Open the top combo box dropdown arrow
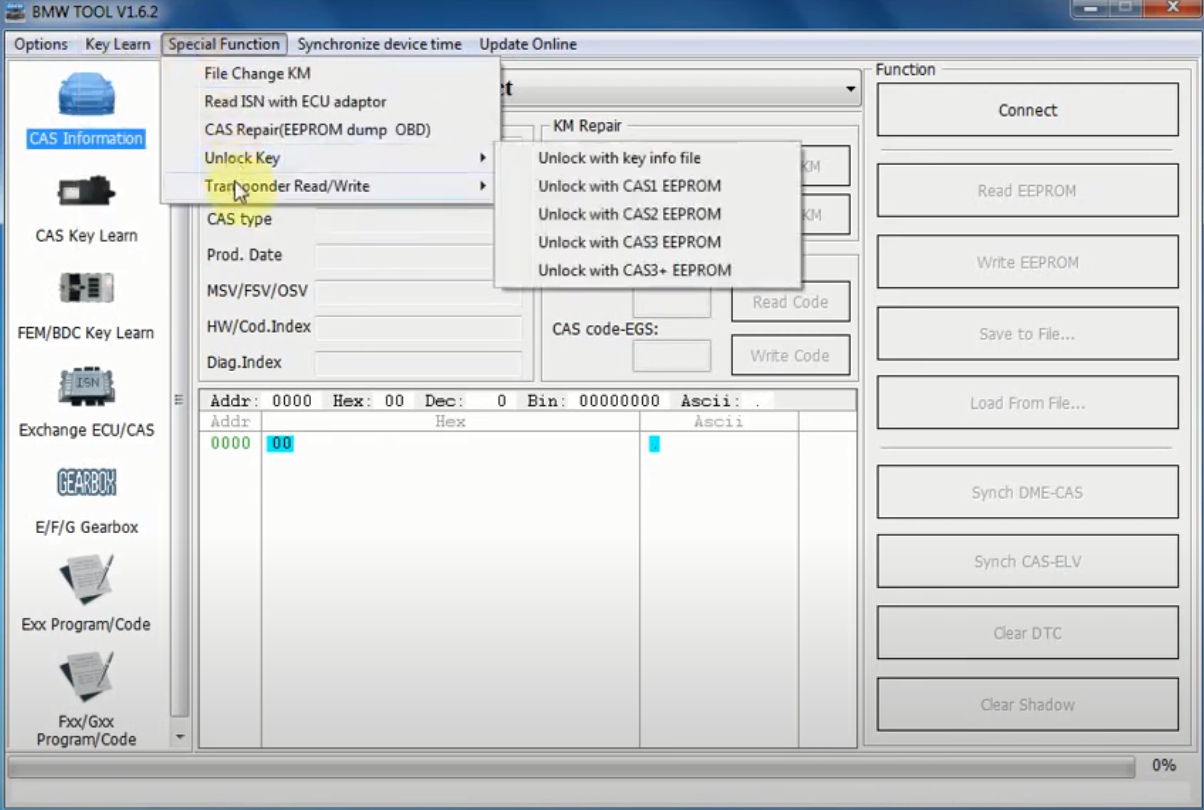The image size is (1204, 810). pyautogui.click(x=850, y=89)
